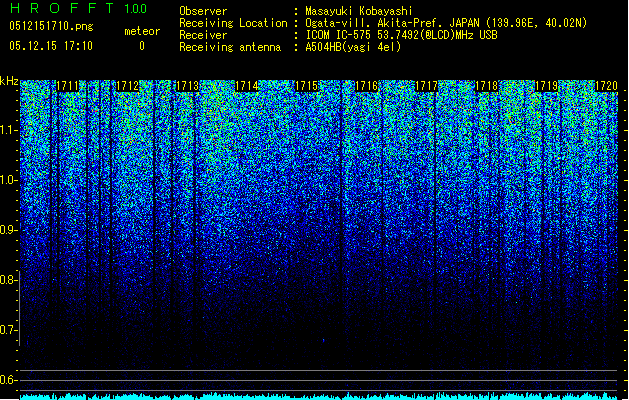Click the 0.9 frequency axis label
629x400 pixels.
(9, 230)
